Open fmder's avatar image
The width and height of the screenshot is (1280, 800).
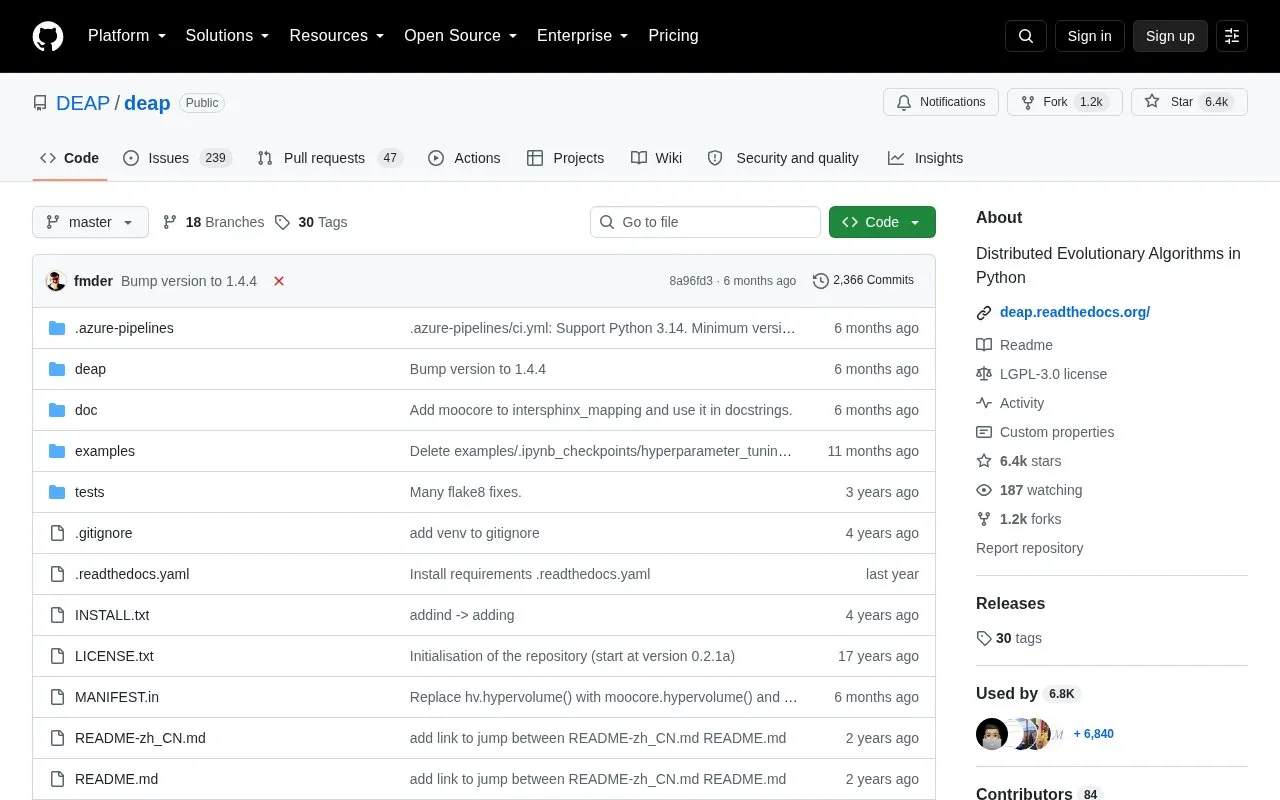(56, 281)
